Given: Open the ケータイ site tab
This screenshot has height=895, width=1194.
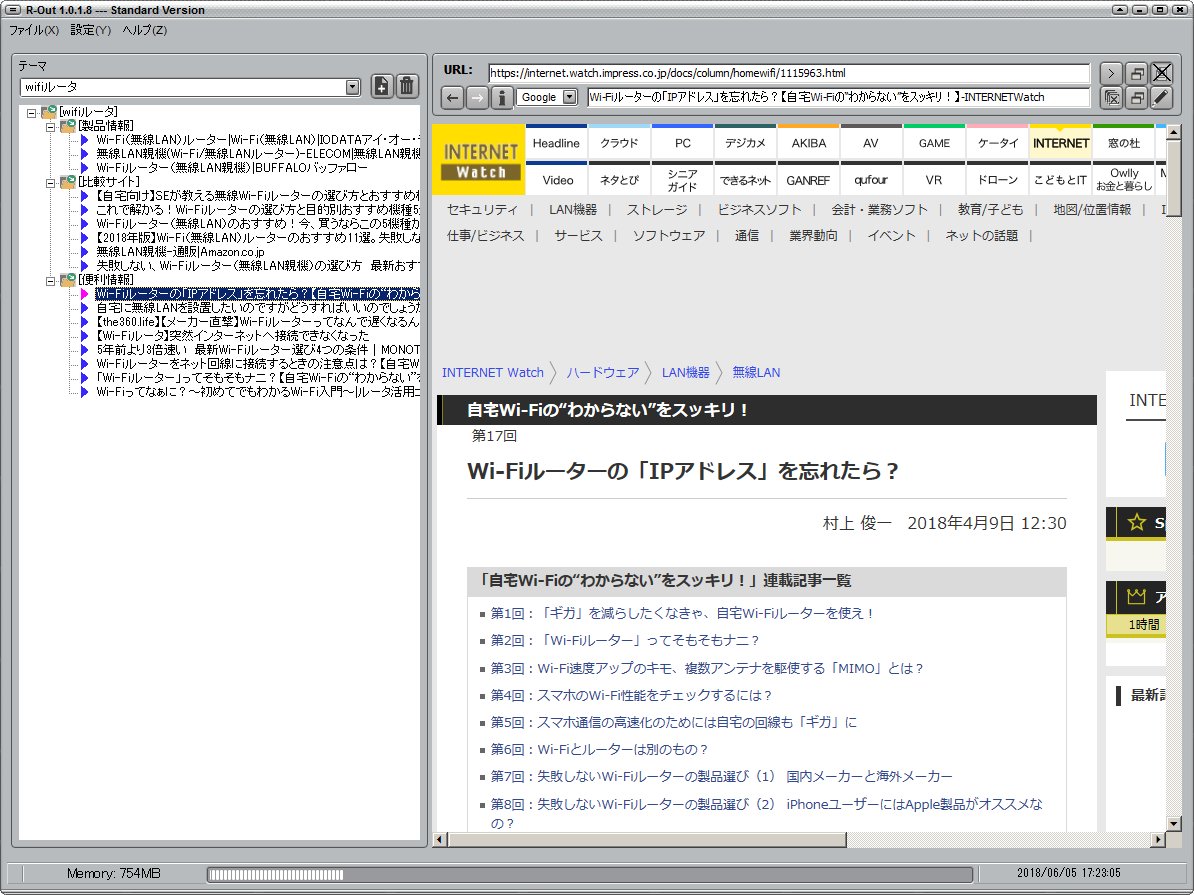Looking at the screenshot, I should pyautogui.click(x=998, y=143).
